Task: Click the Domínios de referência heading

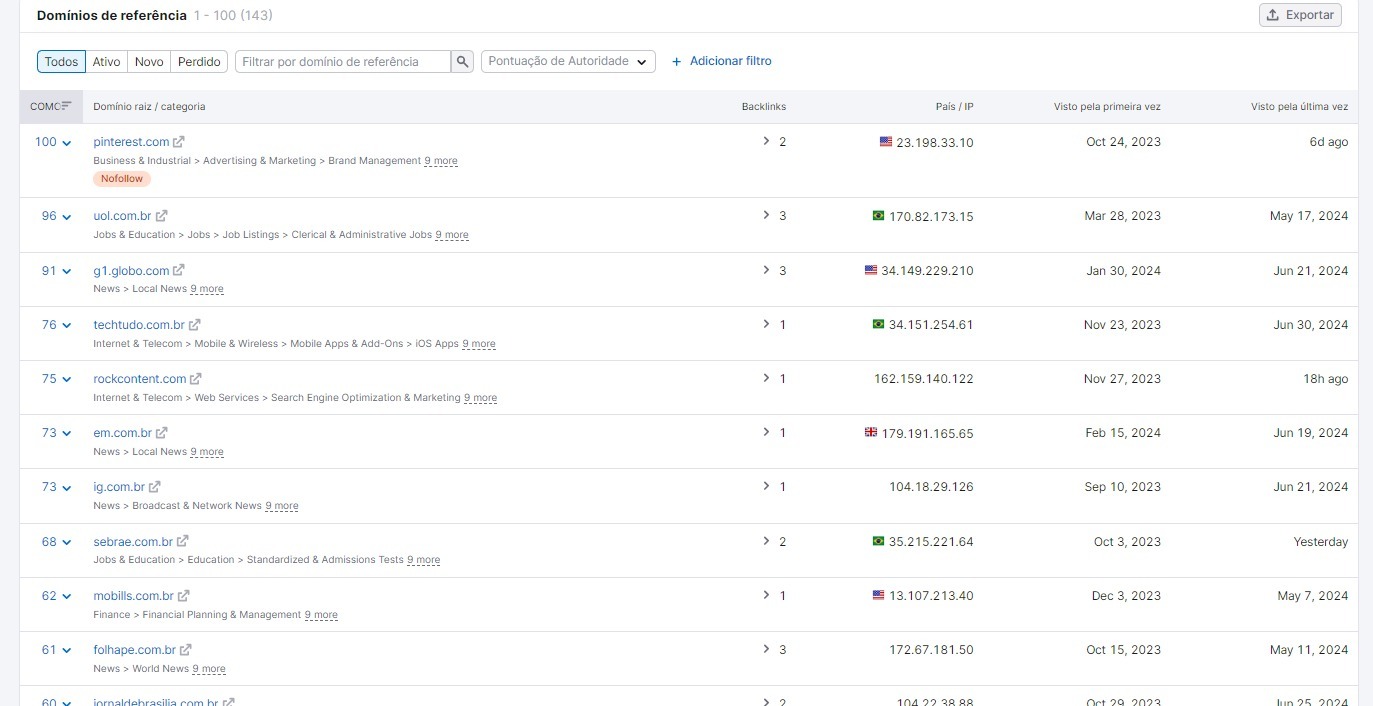Action: 111,15
